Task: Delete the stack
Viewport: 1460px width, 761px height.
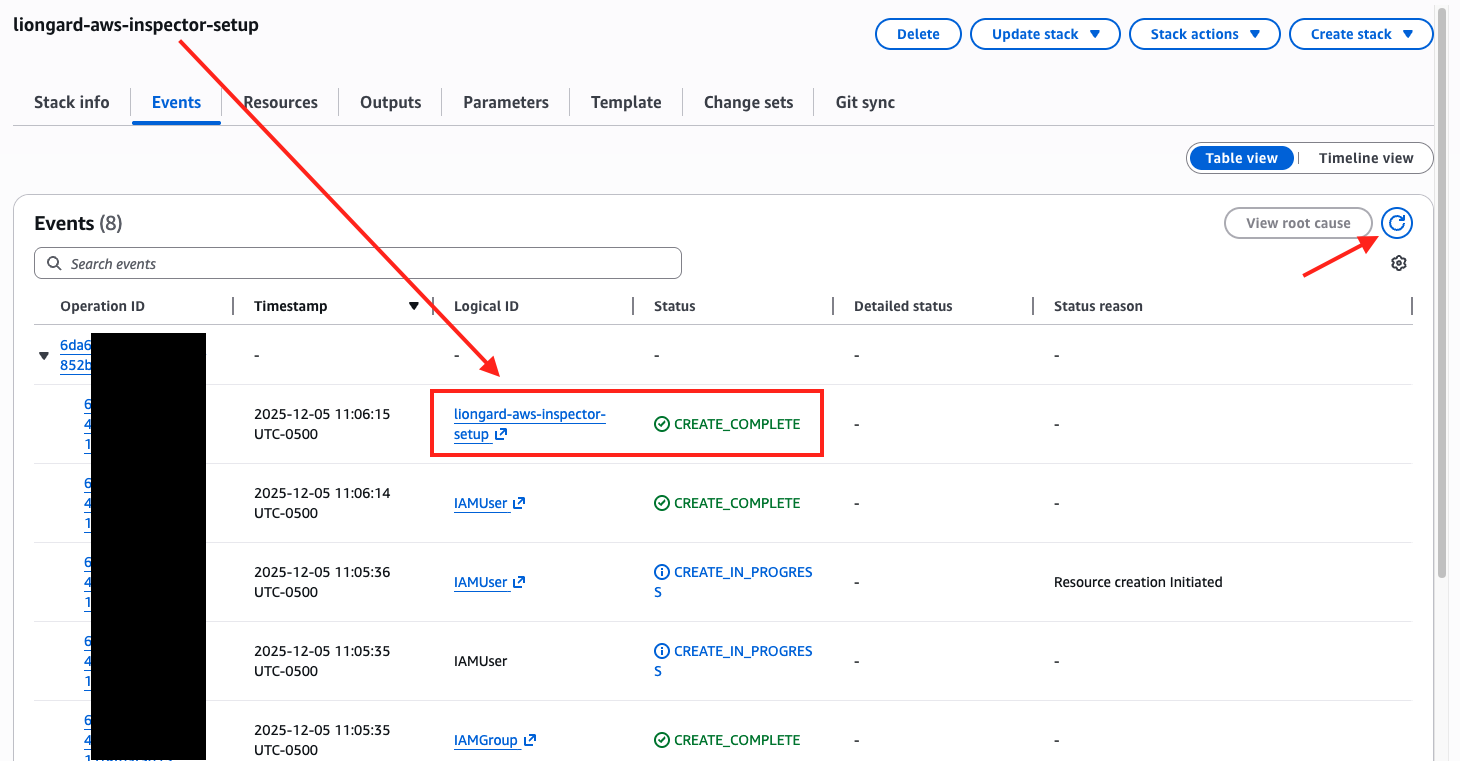Action: point(918,34)
